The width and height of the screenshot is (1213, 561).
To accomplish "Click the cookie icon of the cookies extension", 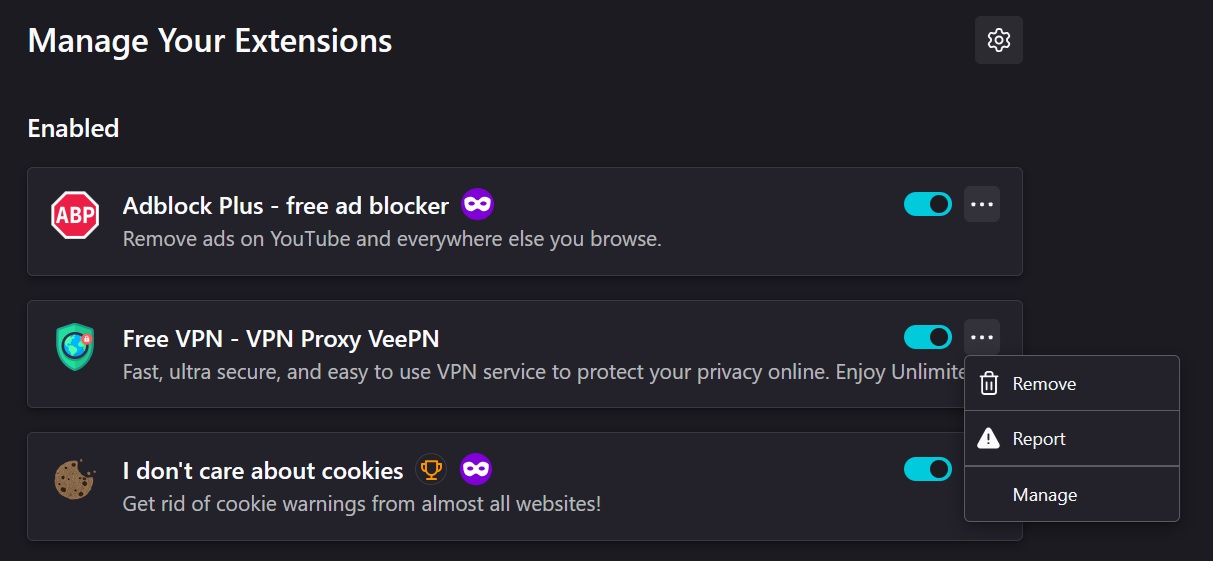I will pos(75,480).
